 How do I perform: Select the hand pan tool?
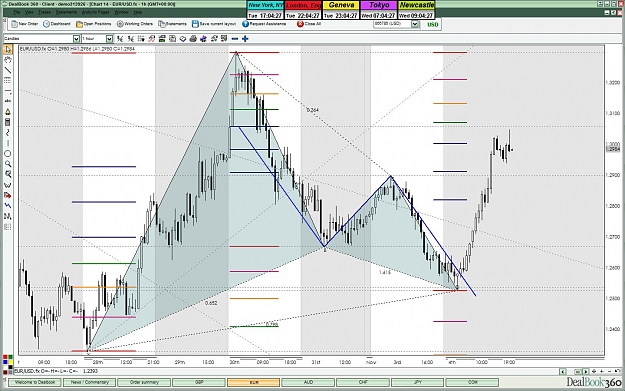pos(8,60)
